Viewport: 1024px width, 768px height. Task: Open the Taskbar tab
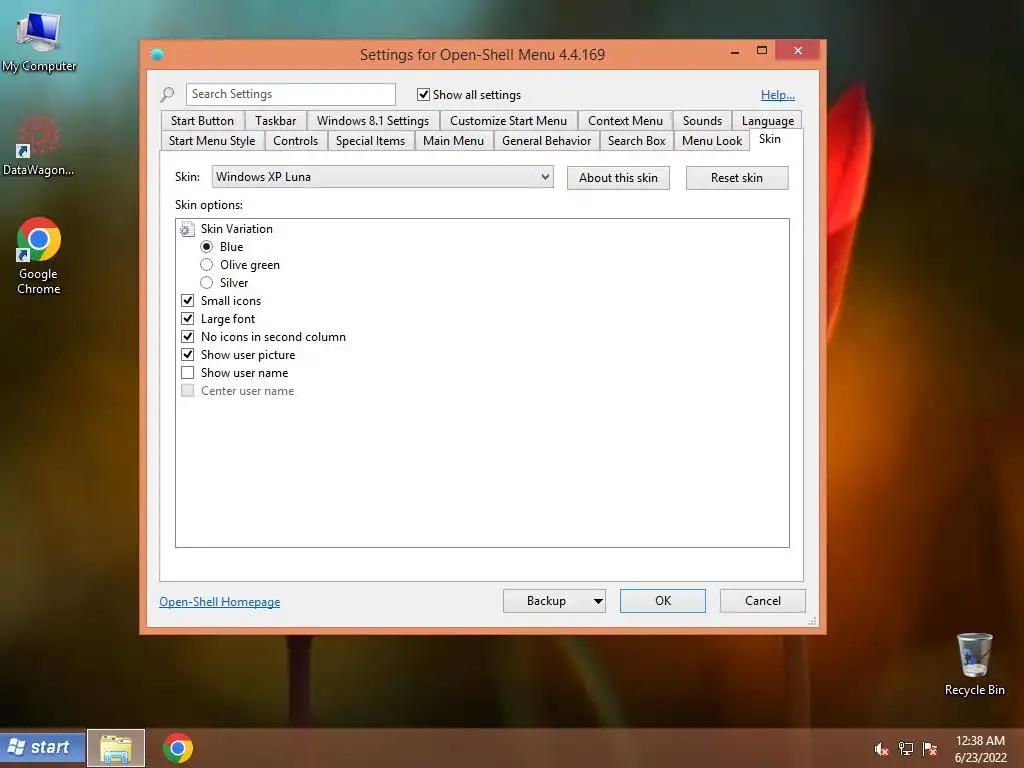click(276, 121)
